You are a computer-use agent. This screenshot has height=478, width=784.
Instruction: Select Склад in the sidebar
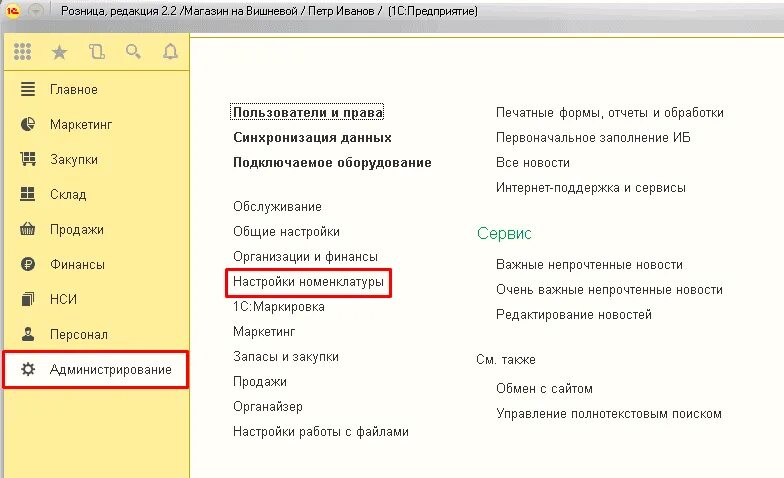coord(68,194)
